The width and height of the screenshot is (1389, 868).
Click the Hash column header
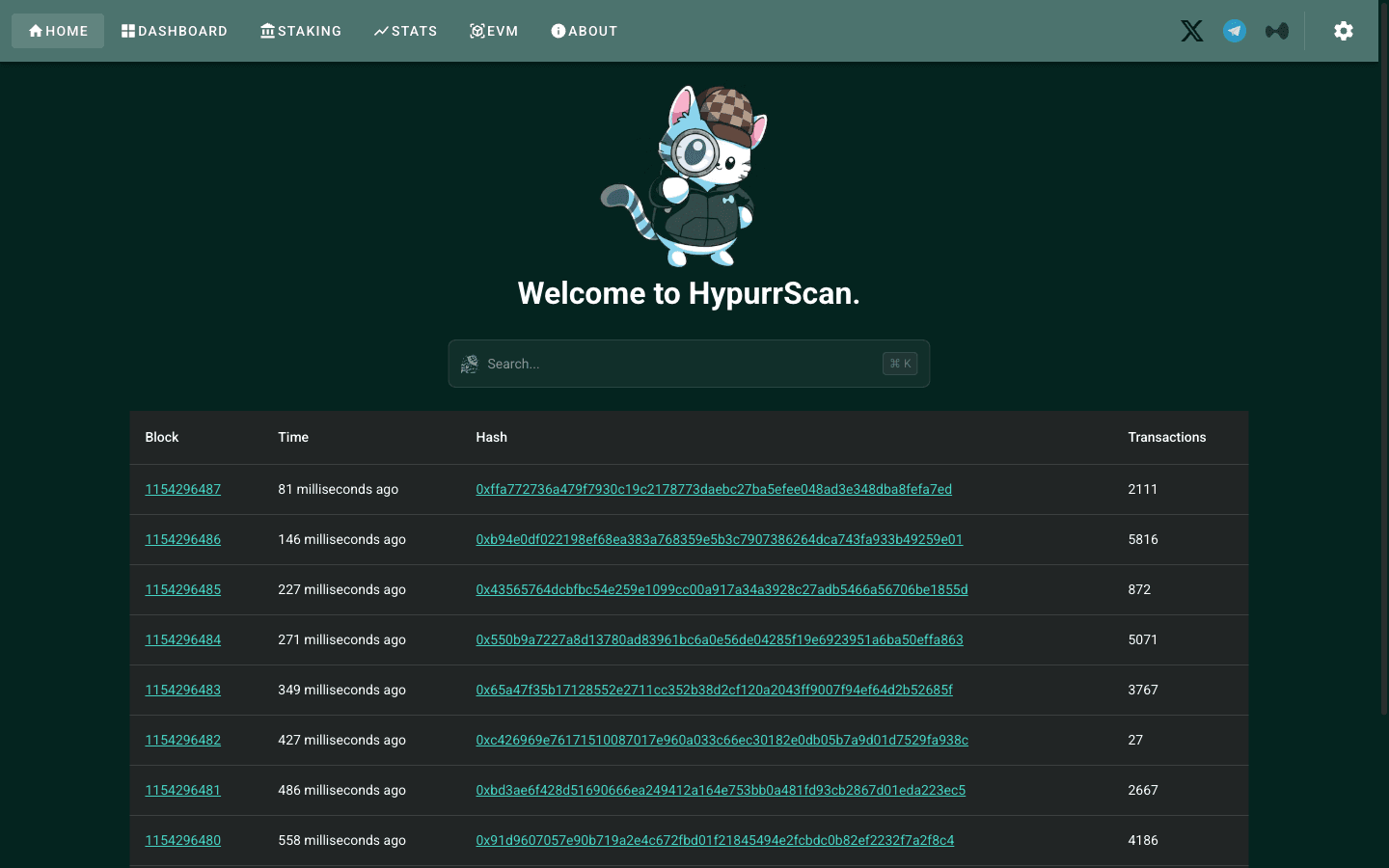tap(491, 437)
